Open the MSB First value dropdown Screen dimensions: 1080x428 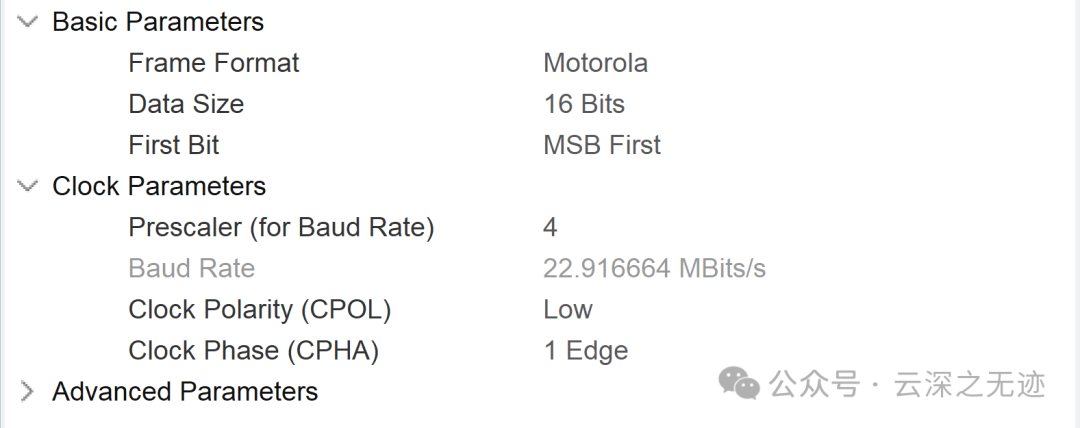(x=602, y=145)
